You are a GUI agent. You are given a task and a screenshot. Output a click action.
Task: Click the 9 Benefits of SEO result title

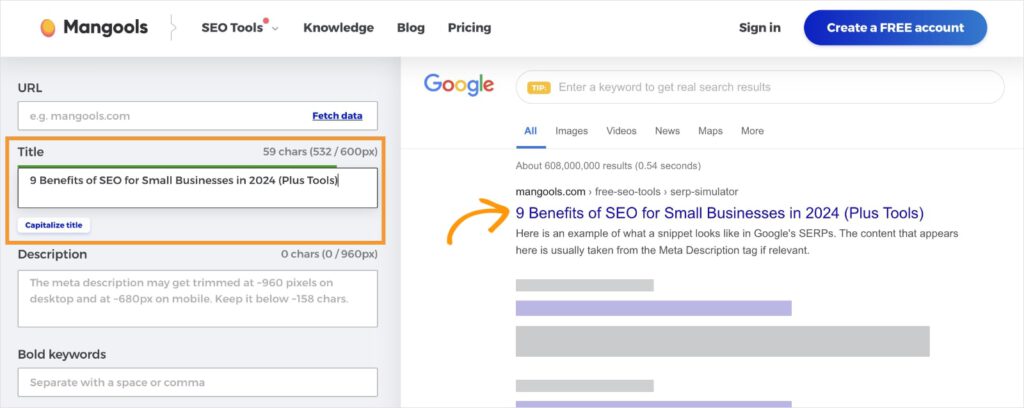click(720, 213)
